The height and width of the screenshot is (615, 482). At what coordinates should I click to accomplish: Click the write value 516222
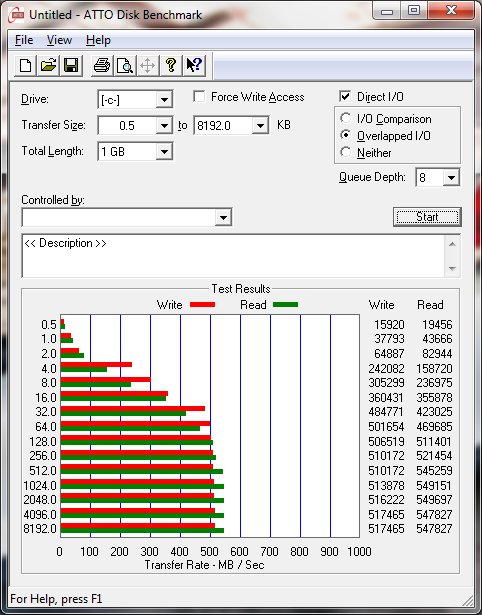coord(386,500)
